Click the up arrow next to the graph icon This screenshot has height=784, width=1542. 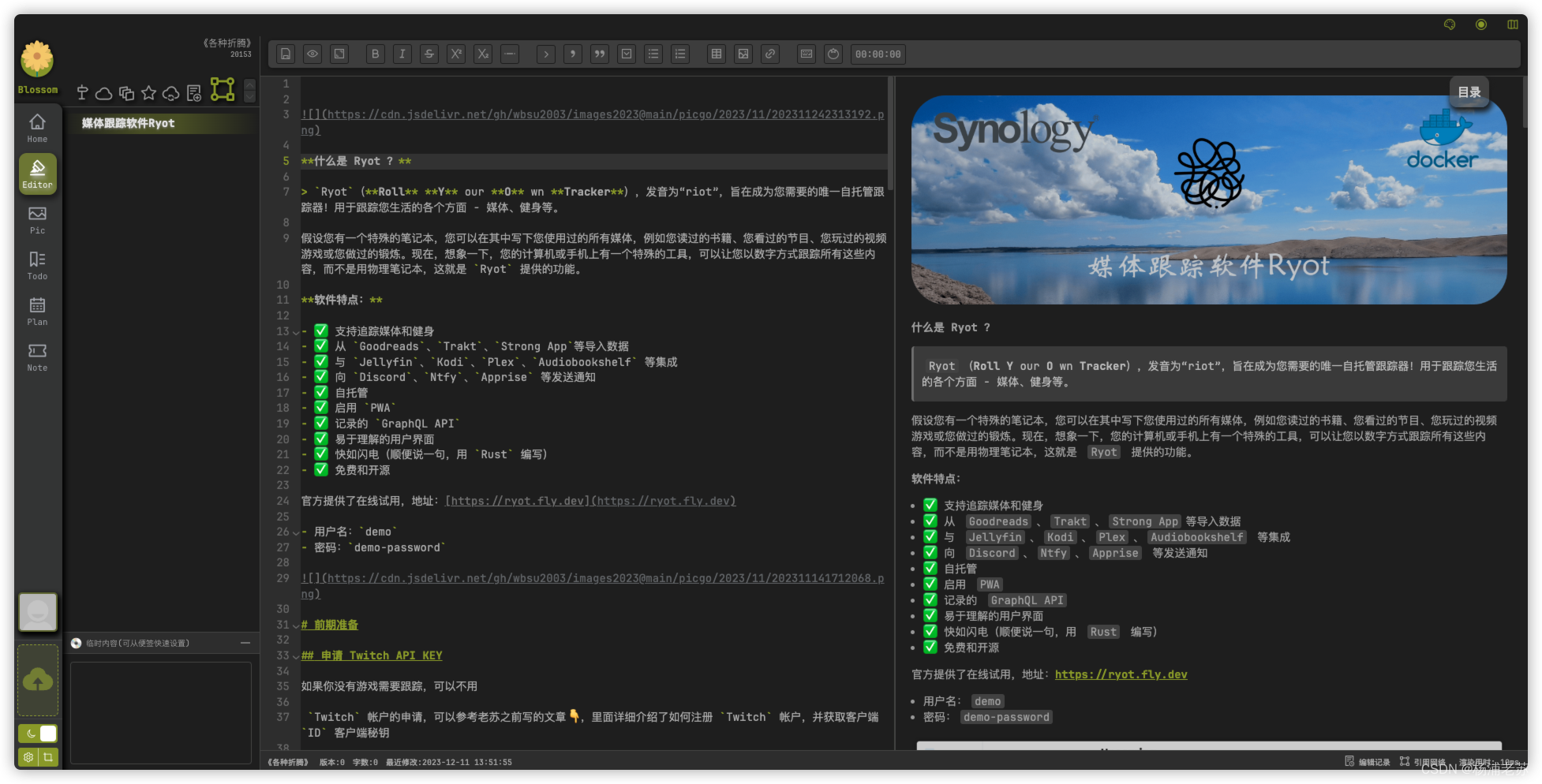click(250, 84)
